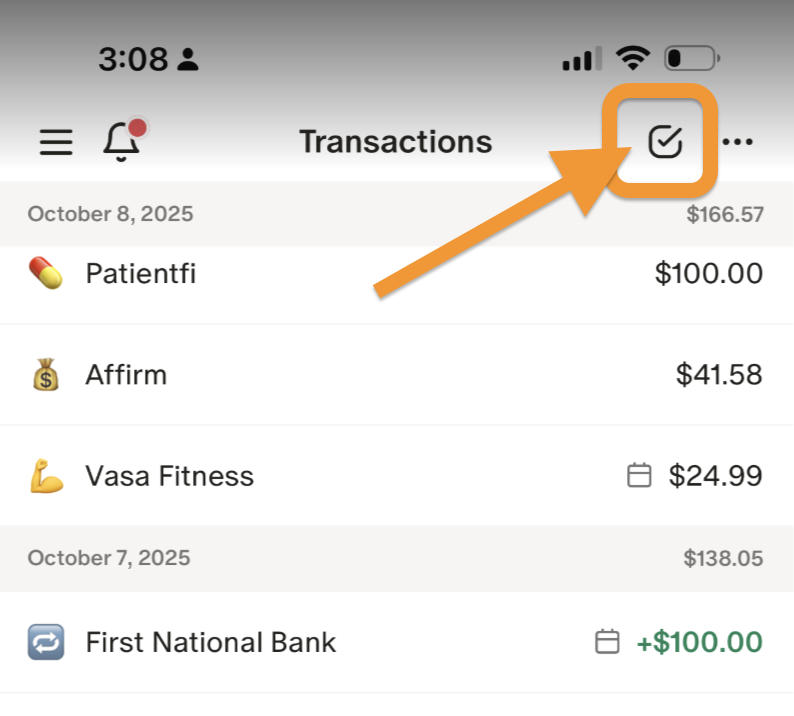
Task: Tap the October 7, 2025 date header
Action: pyautogui.click(x=109, y=558)
